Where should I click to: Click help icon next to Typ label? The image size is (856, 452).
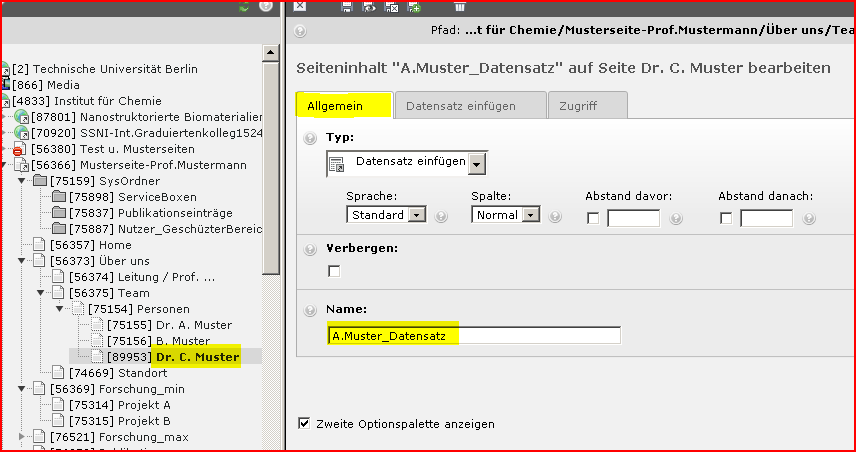click(x=310, y=137)
